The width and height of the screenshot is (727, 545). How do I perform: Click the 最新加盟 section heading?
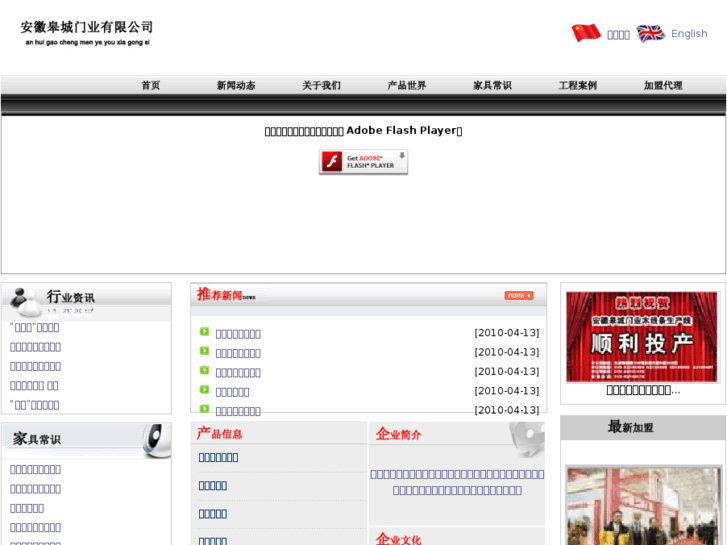point(631,427)
